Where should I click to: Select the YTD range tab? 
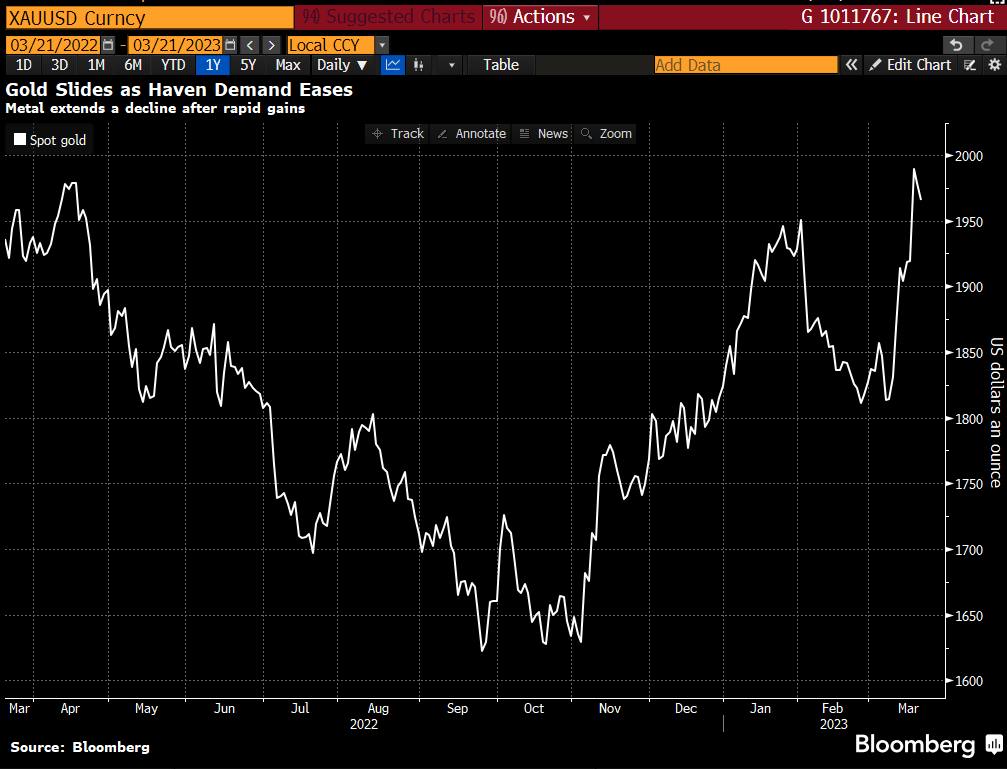tap(173, 65)
